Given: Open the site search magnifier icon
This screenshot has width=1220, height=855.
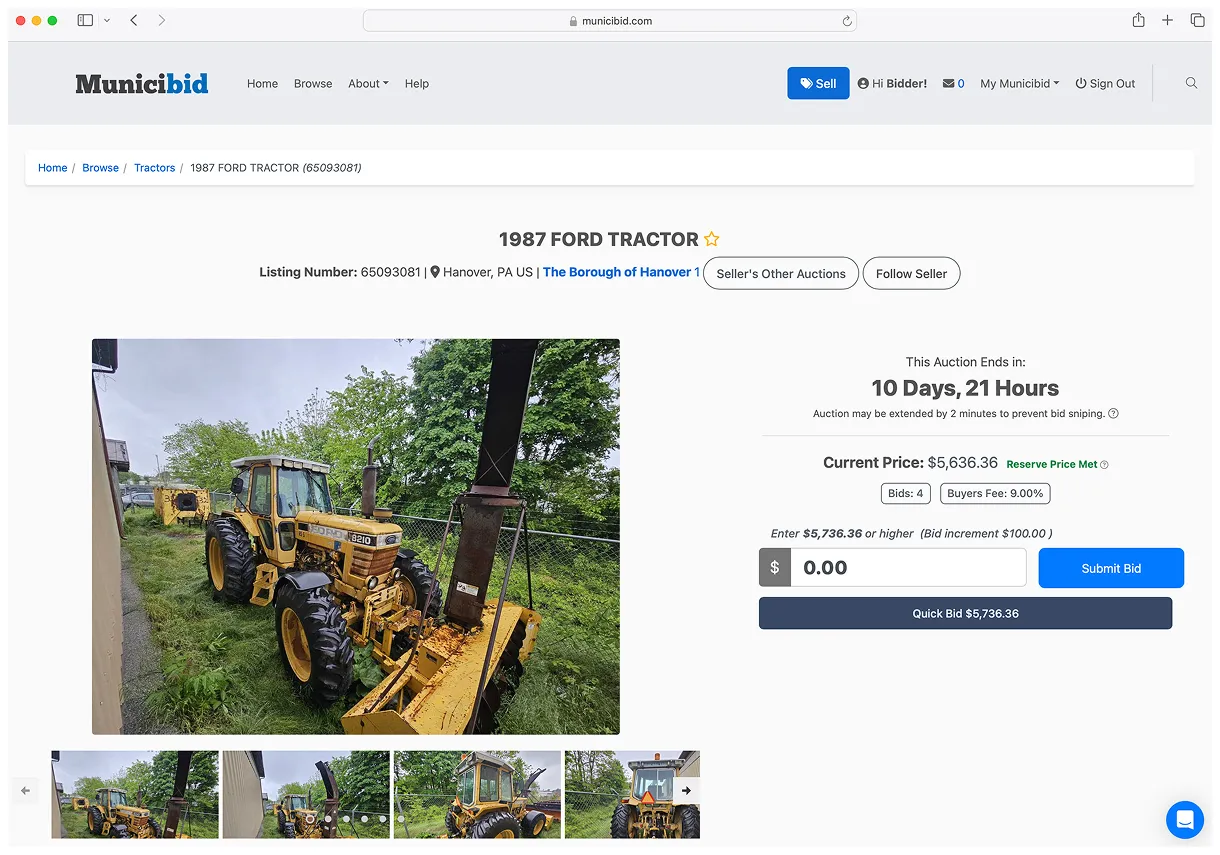Looking at the screenshot, I should [x=1191, y=83].
